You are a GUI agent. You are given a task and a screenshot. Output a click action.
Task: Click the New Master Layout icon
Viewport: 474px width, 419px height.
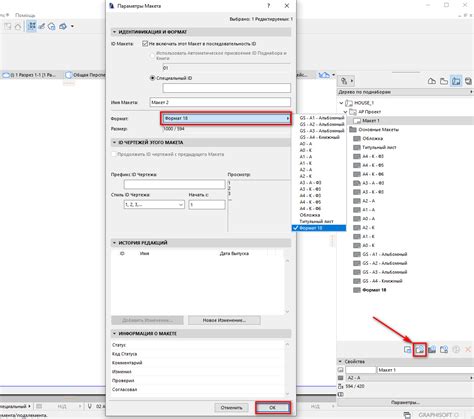point(432,349)
